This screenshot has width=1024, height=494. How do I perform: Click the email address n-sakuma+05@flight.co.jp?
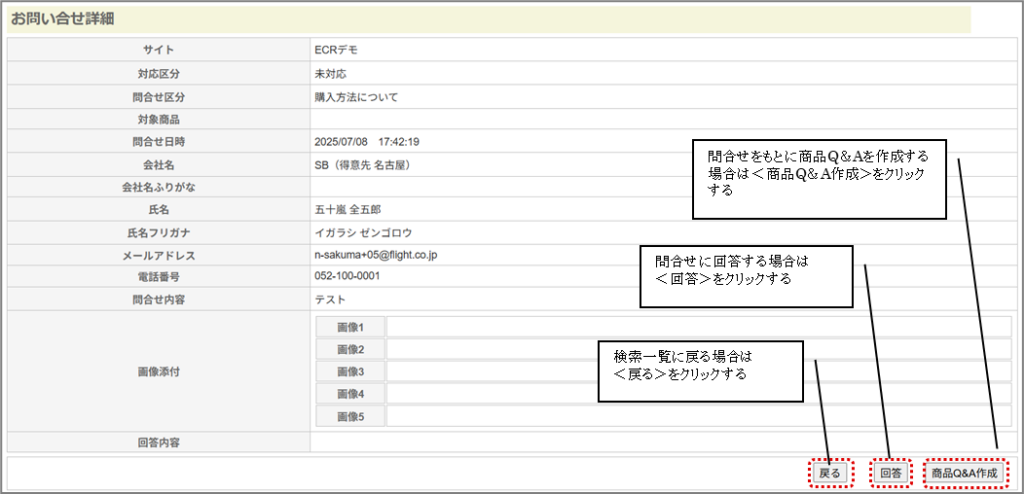point(375,255)
